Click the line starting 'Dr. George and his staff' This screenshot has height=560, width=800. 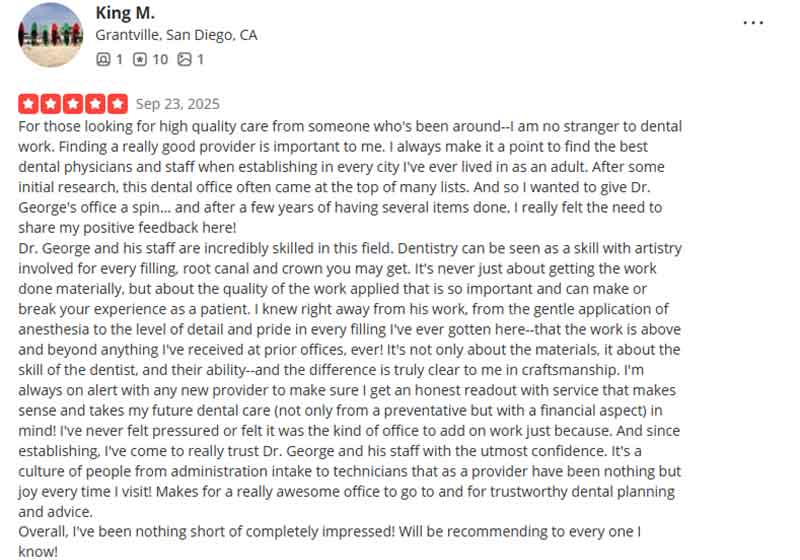(350, 249)
